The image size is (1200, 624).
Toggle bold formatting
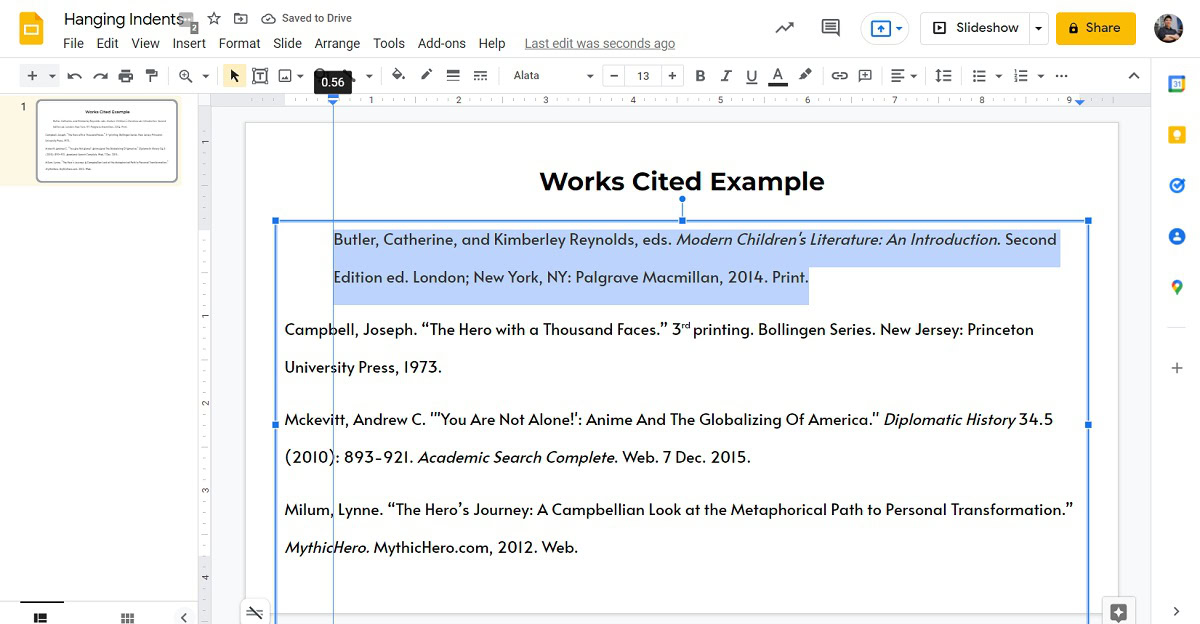coord(700,76)
